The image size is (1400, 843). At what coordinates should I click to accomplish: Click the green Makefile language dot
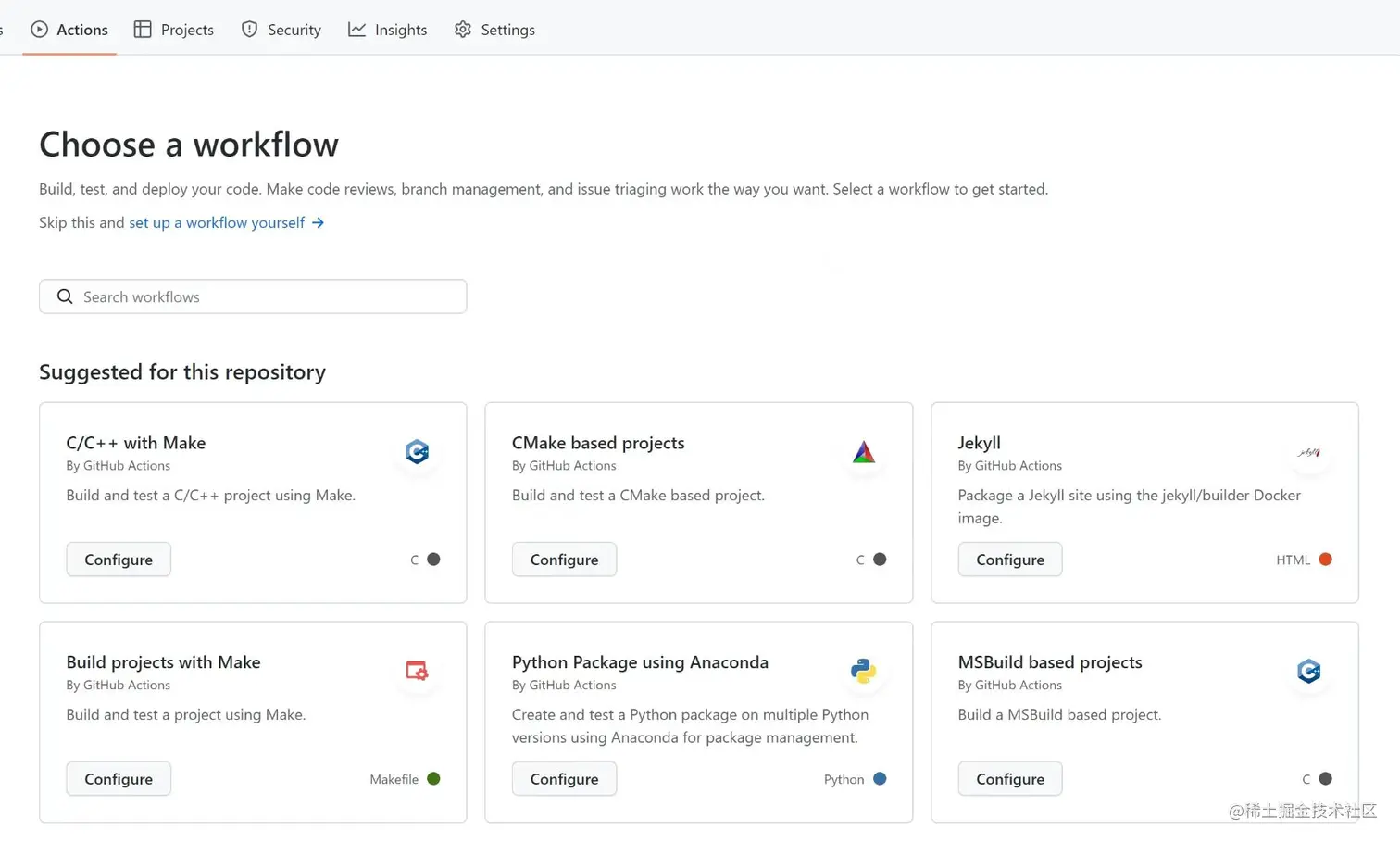tap(433, 779)
